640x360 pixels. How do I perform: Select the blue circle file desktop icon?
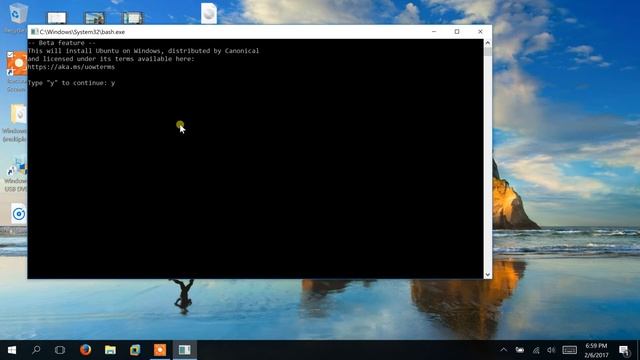click(18, 213)
